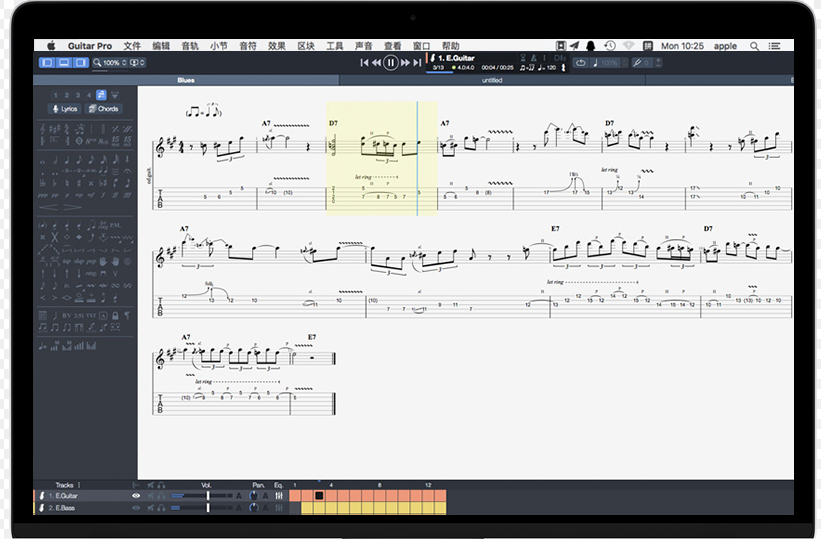Enable the multi-voice editing icon

(x=101, y=95)
